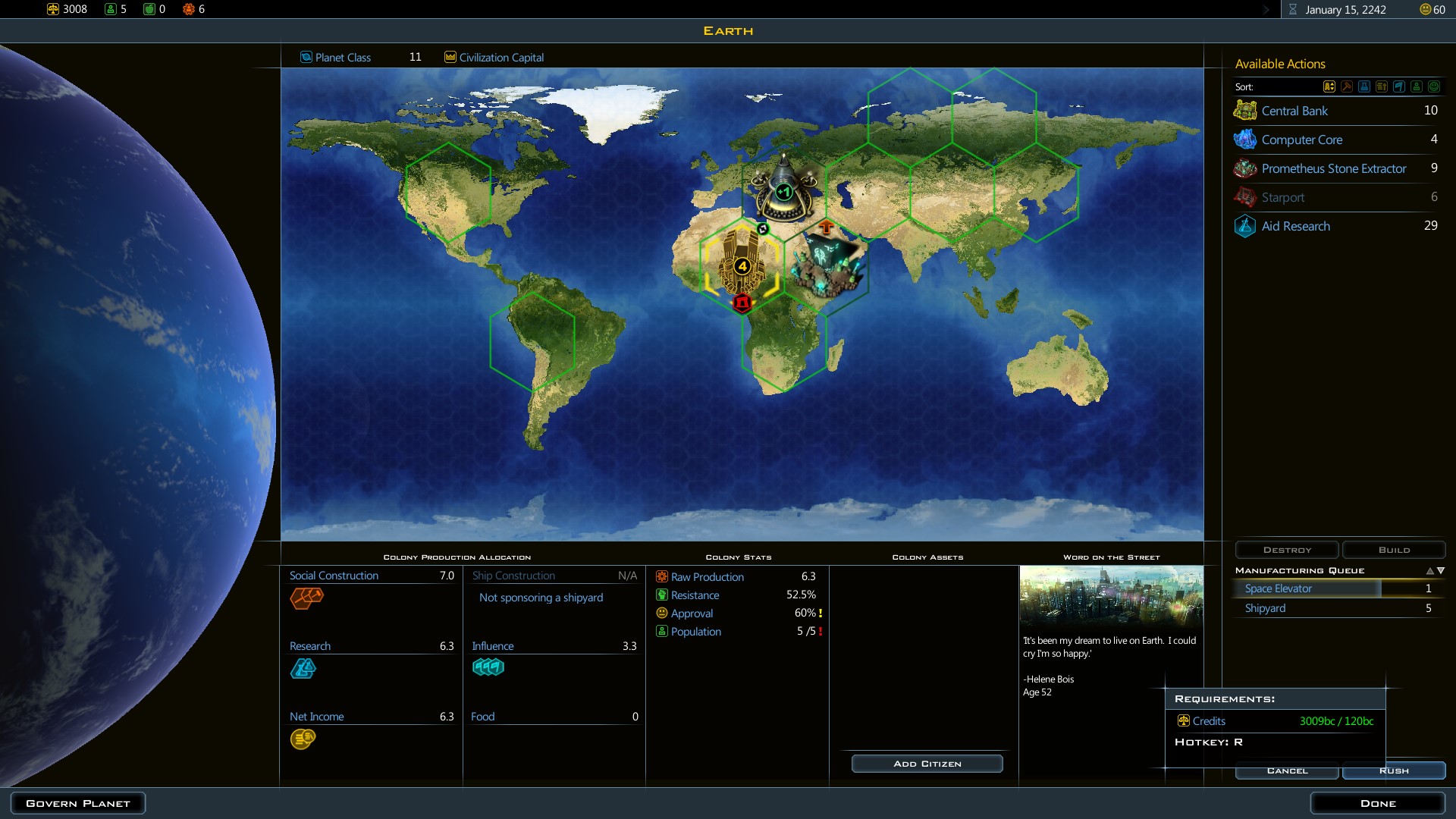Screen dimensions: 1456x819
Task: Move queue item down with arrow
Action: [x=1441, y=570]
